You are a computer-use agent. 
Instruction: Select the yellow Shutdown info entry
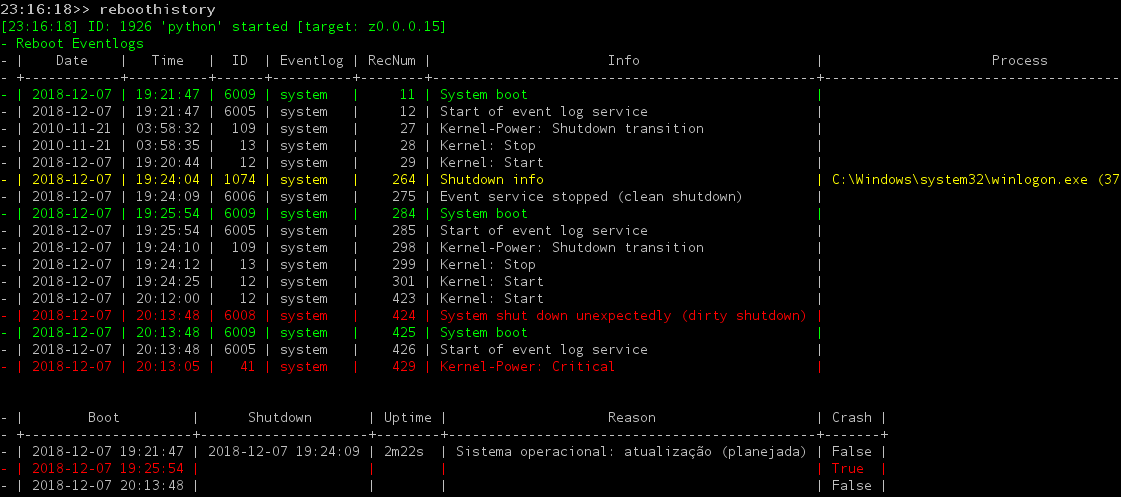491,179
